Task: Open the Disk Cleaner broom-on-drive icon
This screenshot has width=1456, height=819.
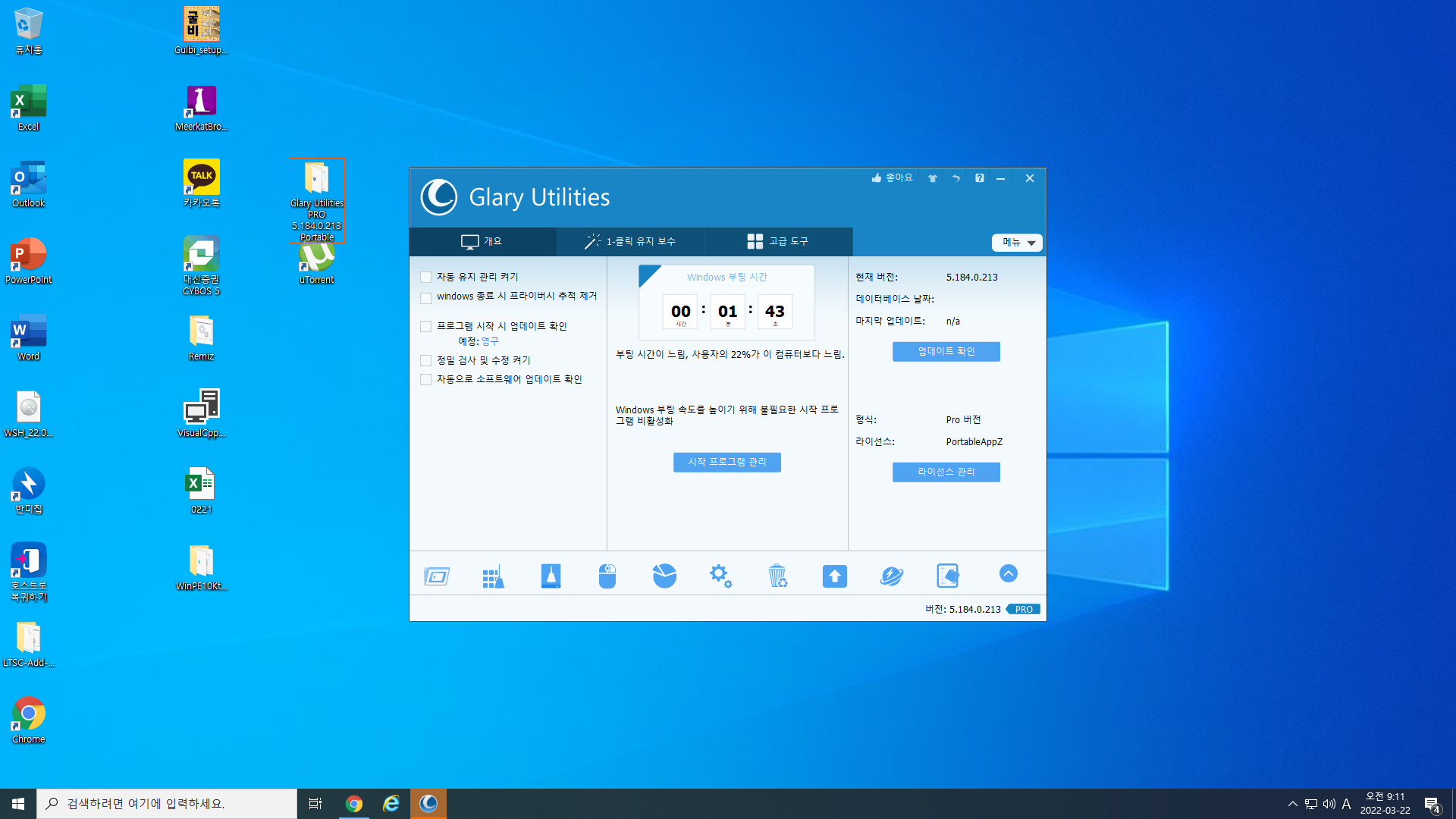Action: click(551, 576)
